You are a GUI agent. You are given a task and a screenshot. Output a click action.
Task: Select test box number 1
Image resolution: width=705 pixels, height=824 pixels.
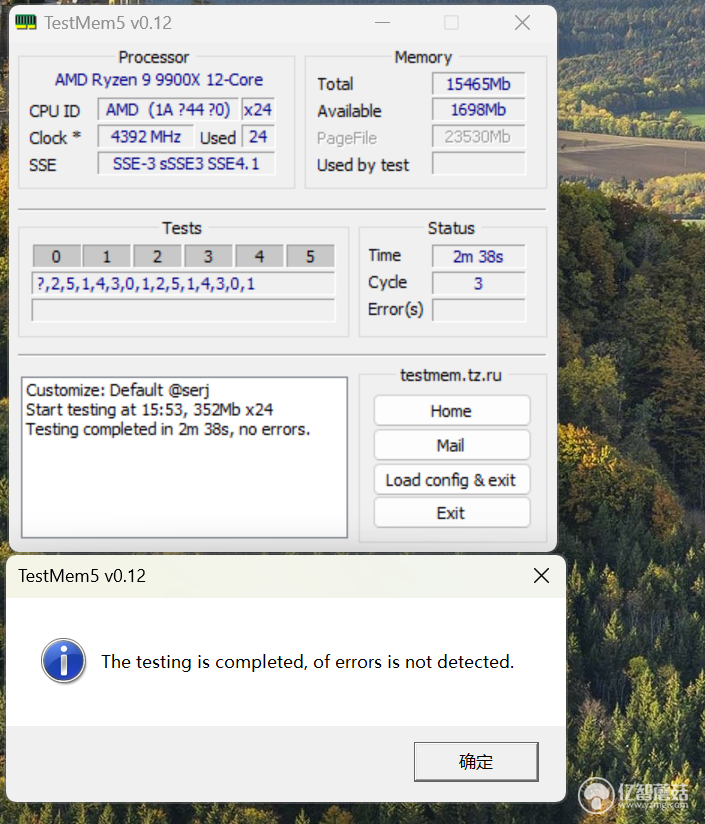click(x=107, y=256)
